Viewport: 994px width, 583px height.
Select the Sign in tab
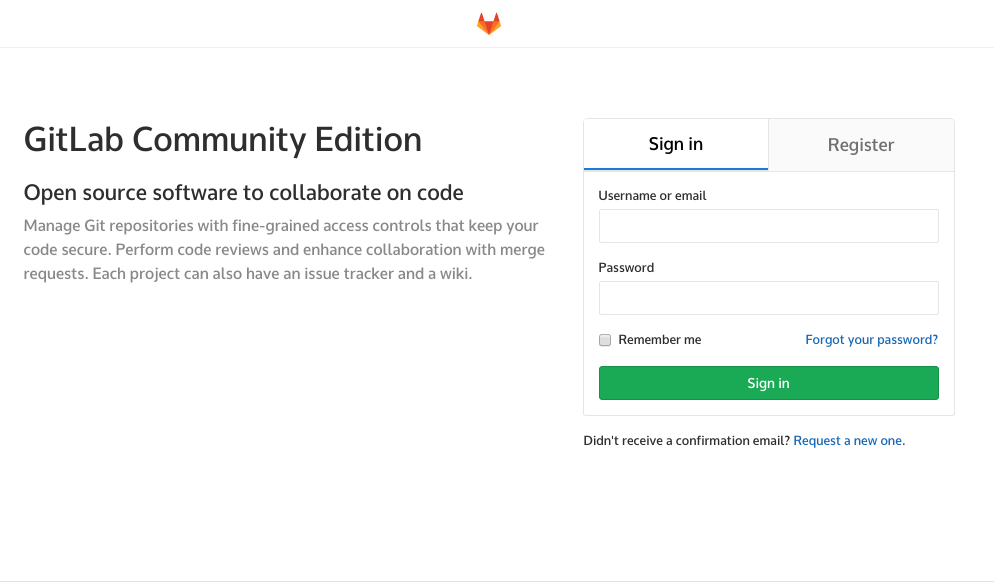[676, 144]
